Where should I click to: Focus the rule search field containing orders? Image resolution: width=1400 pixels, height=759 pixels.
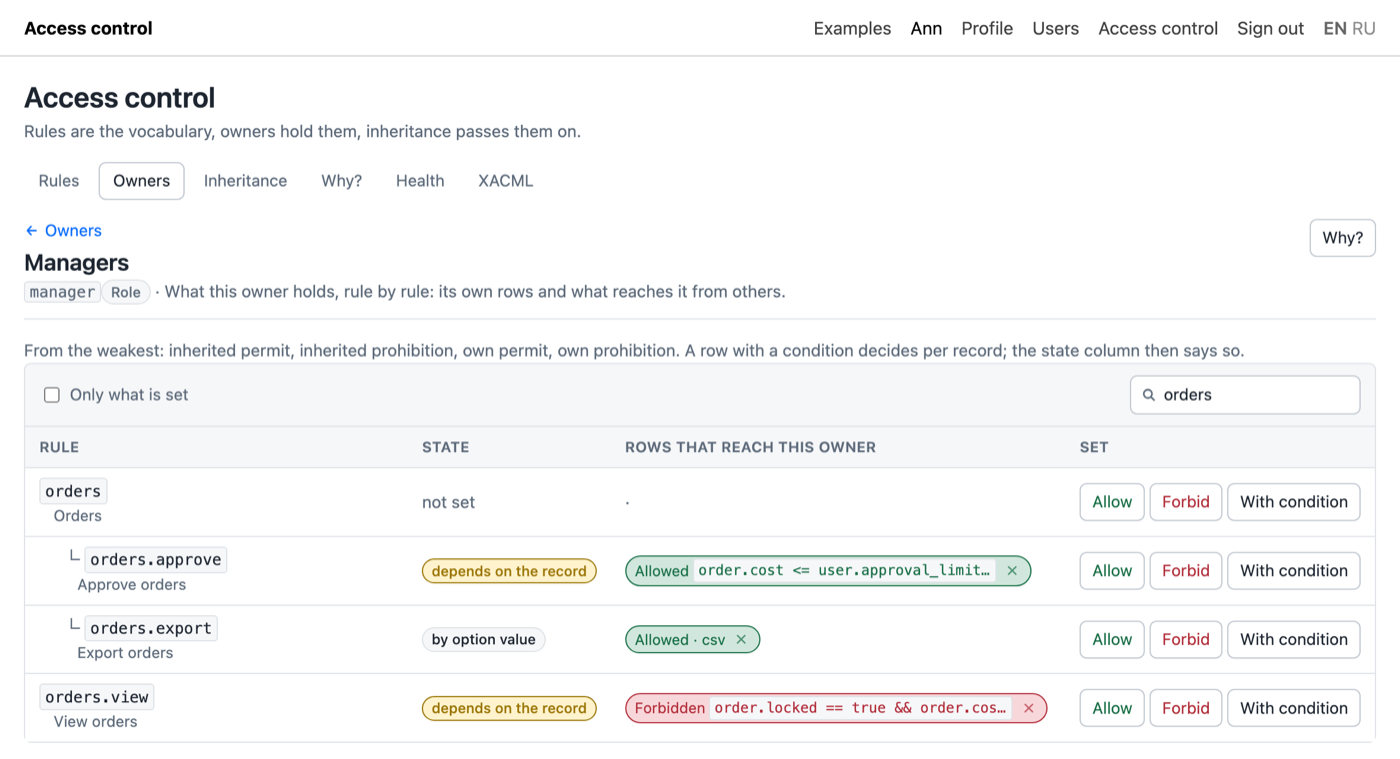coord(1245,395)
